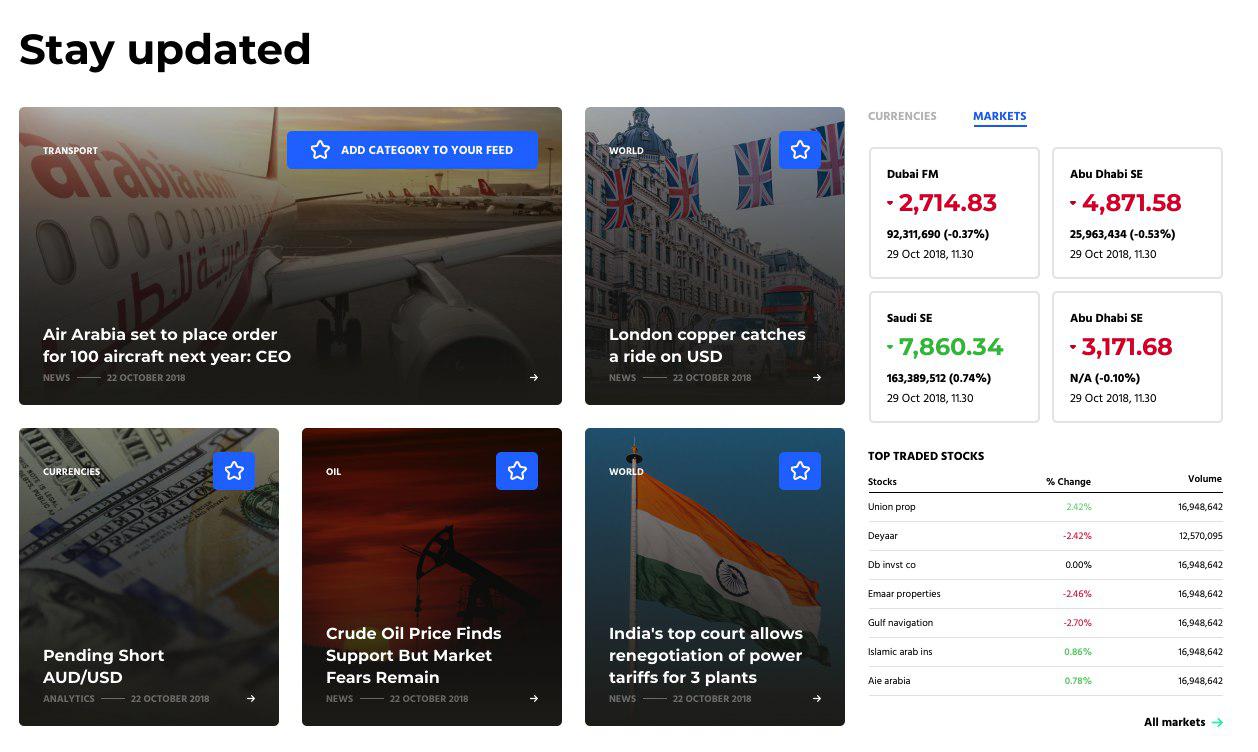Click the Currencies category label on dollar card
The width and height of the screenshot is (1258, 752).
click(71, 472)
